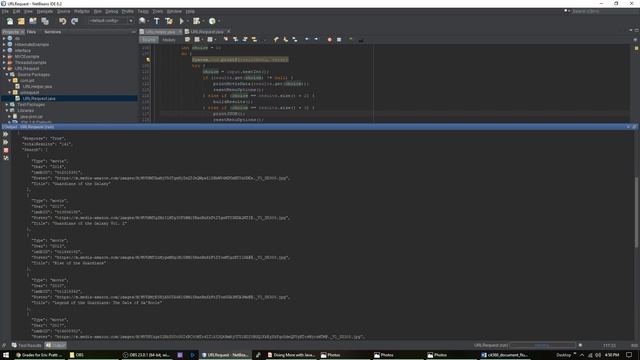This screenshot has height=360, width=640.
Task: Click the Find Selection editor icon
Action: click(x=225, y=40)
